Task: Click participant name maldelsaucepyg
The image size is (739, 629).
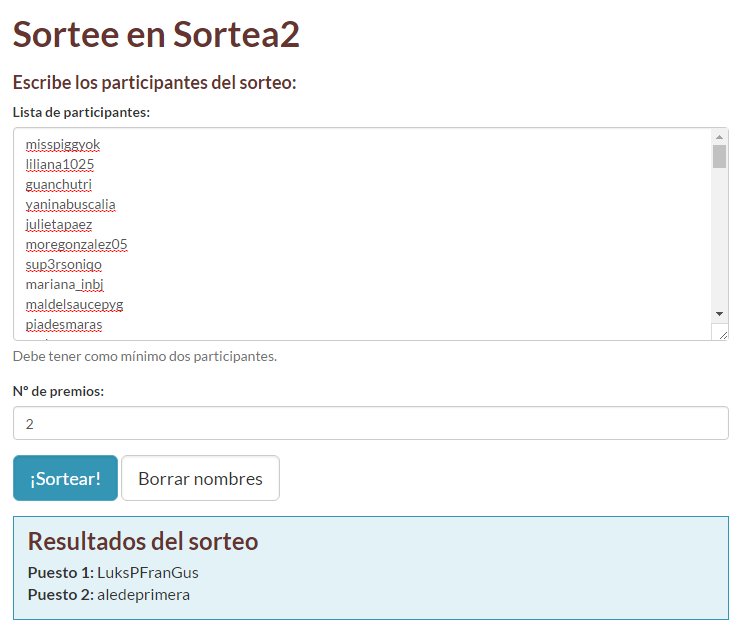Action: (x=74, y=305)
